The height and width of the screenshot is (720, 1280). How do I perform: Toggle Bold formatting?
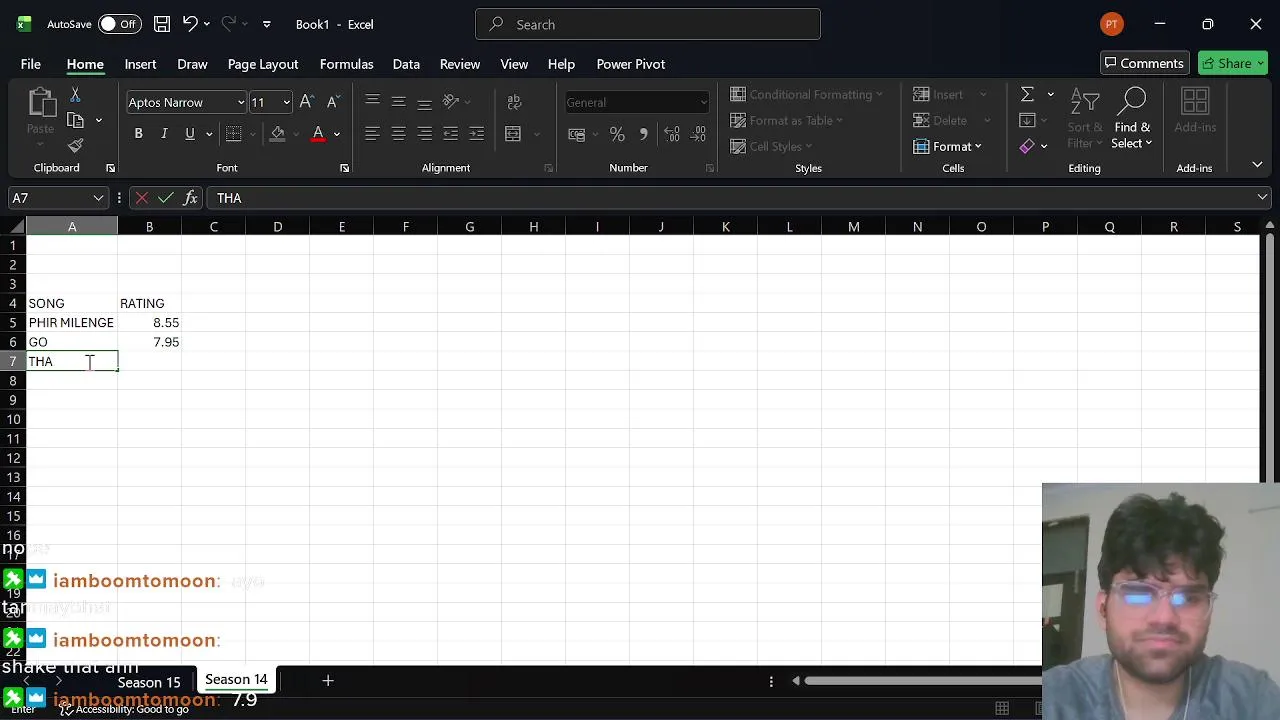pyautogui.click(x=138, y=134)
